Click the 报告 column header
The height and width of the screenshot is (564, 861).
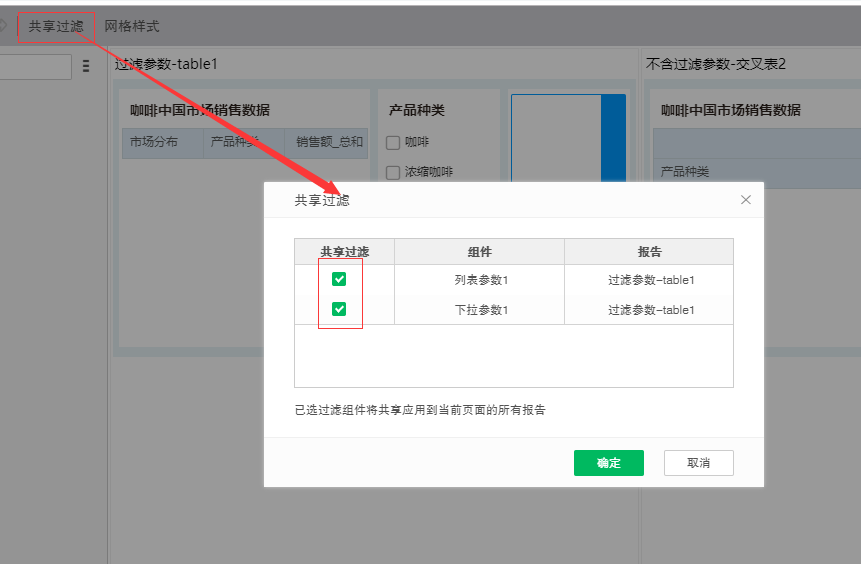coord(649,252)
